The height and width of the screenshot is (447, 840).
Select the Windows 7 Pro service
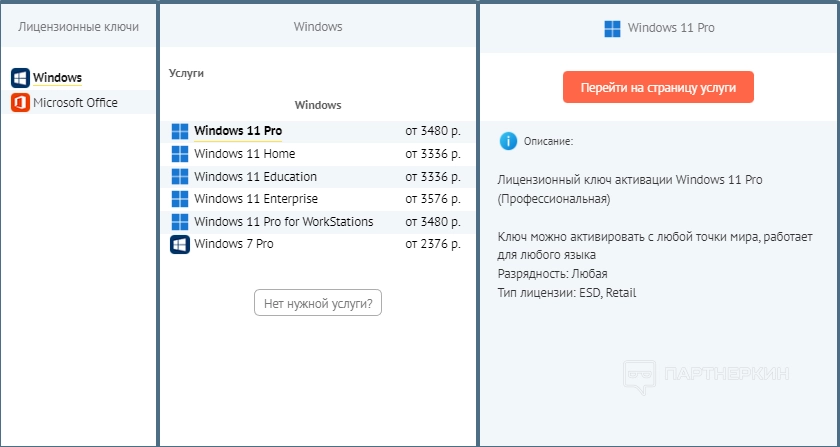(233, 244)
